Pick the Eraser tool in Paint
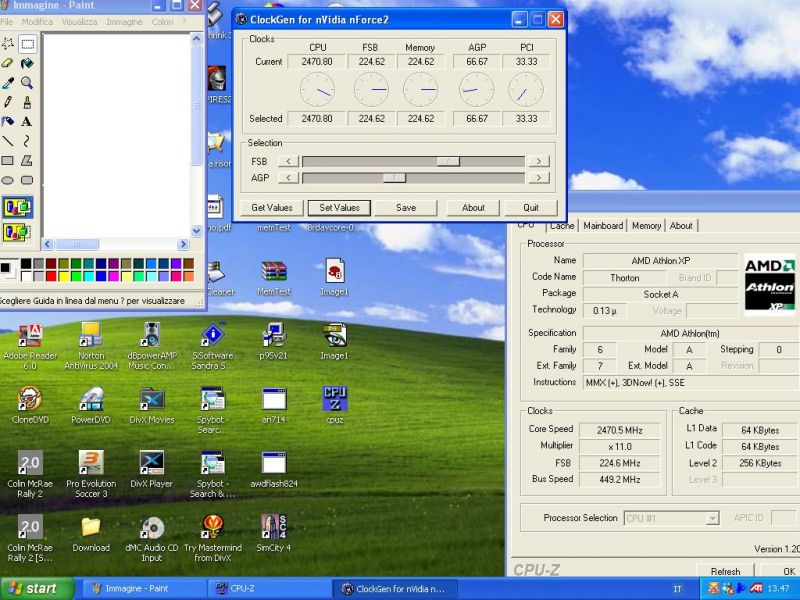This screenshot has height=600, width=800. point(8,63)
